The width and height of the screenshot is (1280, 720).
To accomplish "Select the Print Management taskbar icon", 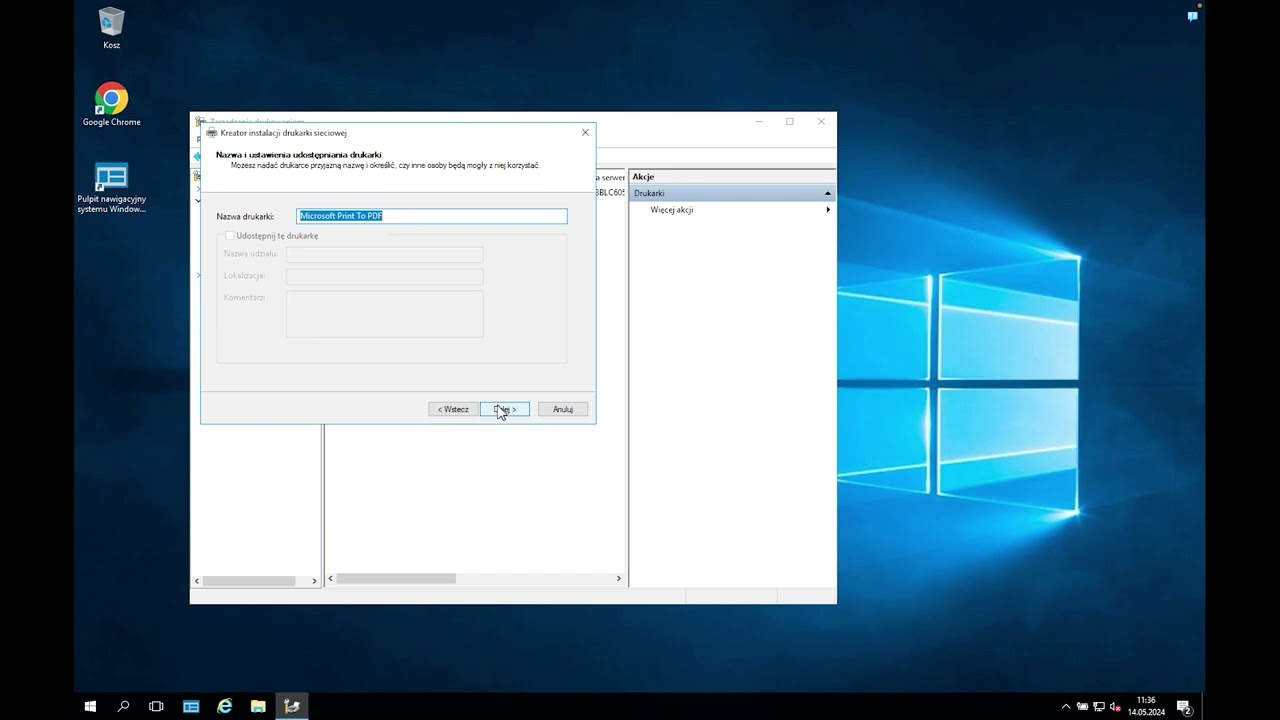I will click(x=292, y=706).
